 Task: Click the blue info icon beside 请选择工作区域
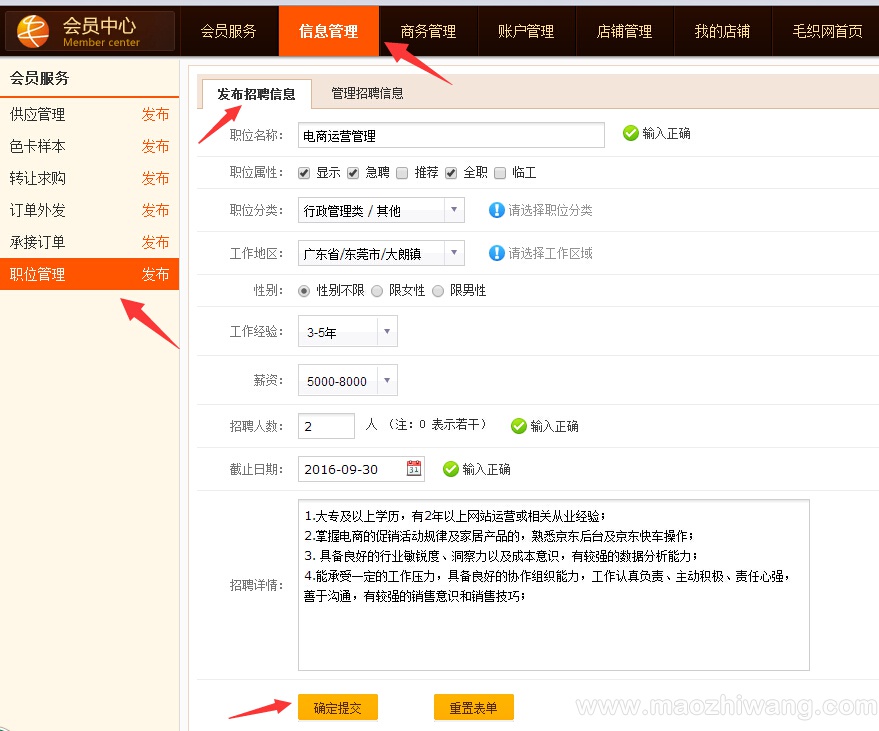[496, 253]
